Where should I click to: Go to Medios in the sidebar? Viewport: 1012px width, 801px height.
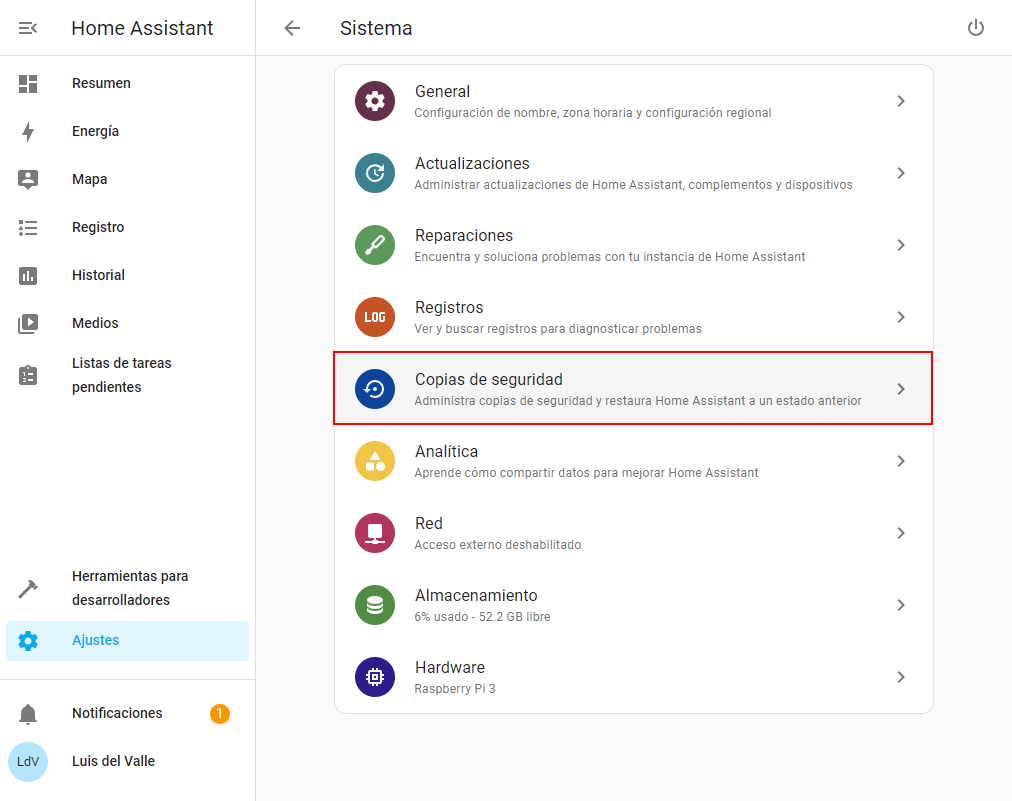(x=127, y=323)
